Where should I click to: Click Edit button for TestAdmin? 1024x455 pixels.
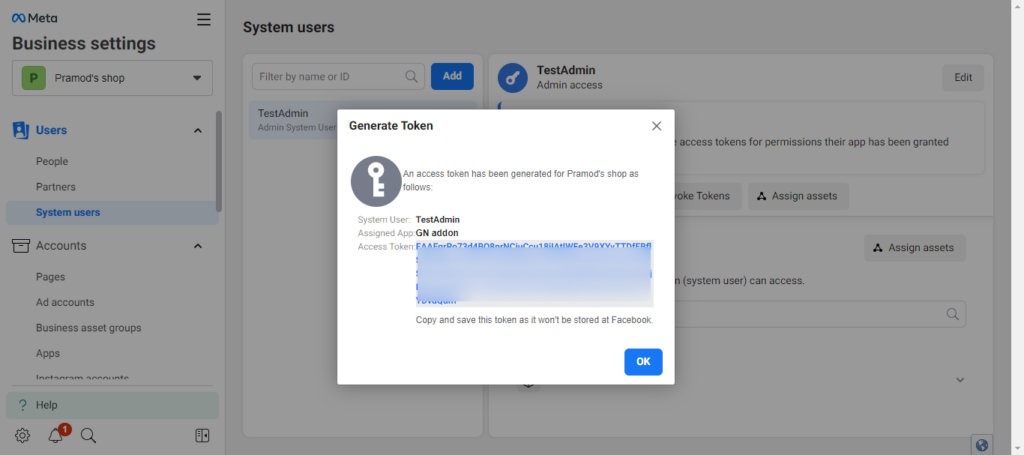pyautogui.click(x=962, y=78)
